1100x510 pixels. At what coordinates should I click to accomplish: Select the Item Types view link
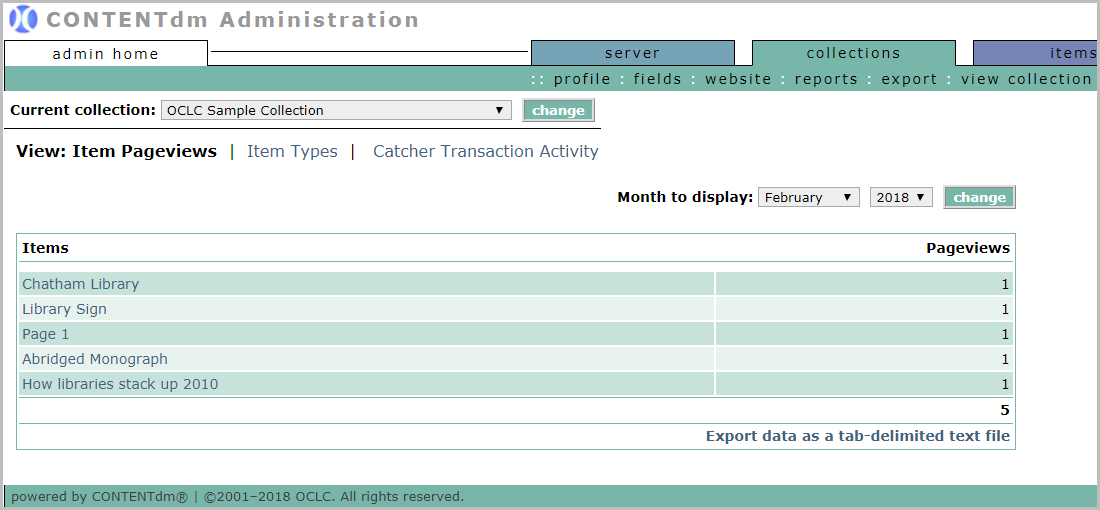(x=292, y=152)
